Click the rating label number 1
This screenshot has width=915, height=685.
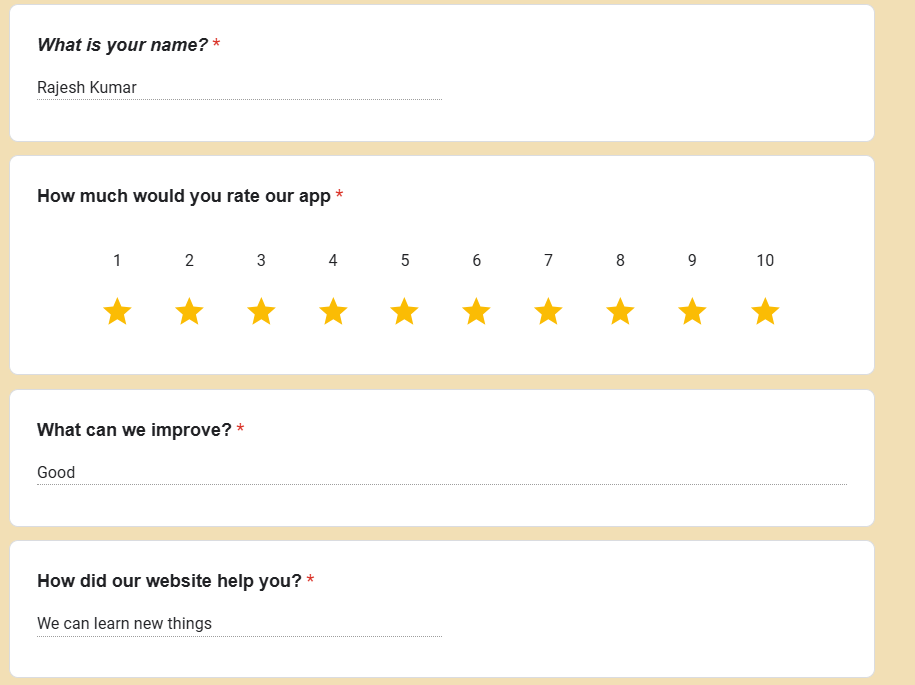[x=117, y=261]
